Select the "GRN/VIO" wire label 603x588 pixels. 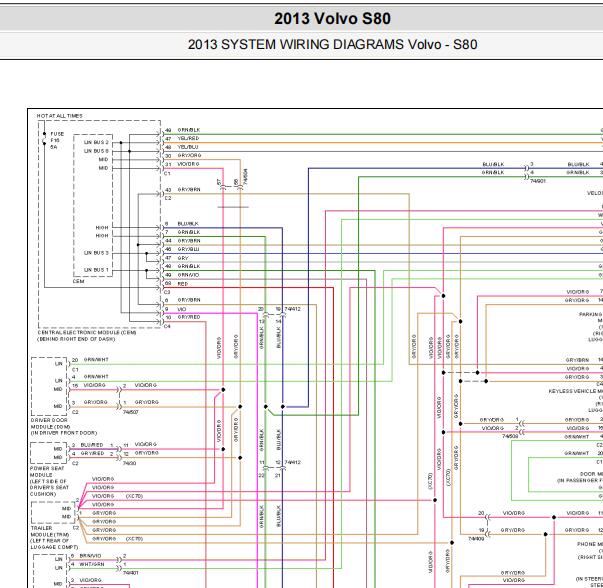(x=188, y=275)
